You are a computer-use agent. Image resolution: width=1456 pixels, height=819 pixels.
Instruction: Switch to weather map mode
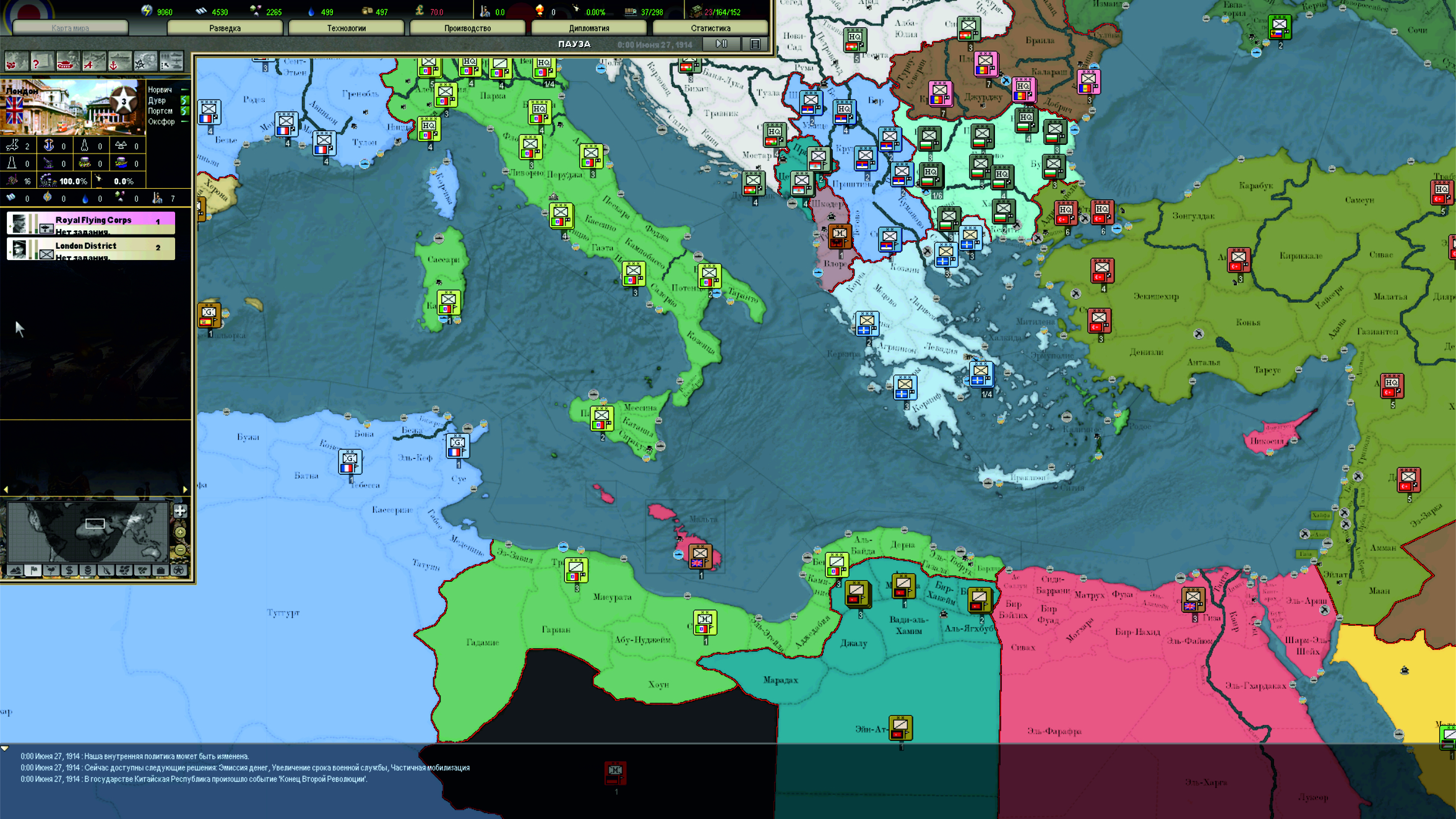(x=51, y=570)
